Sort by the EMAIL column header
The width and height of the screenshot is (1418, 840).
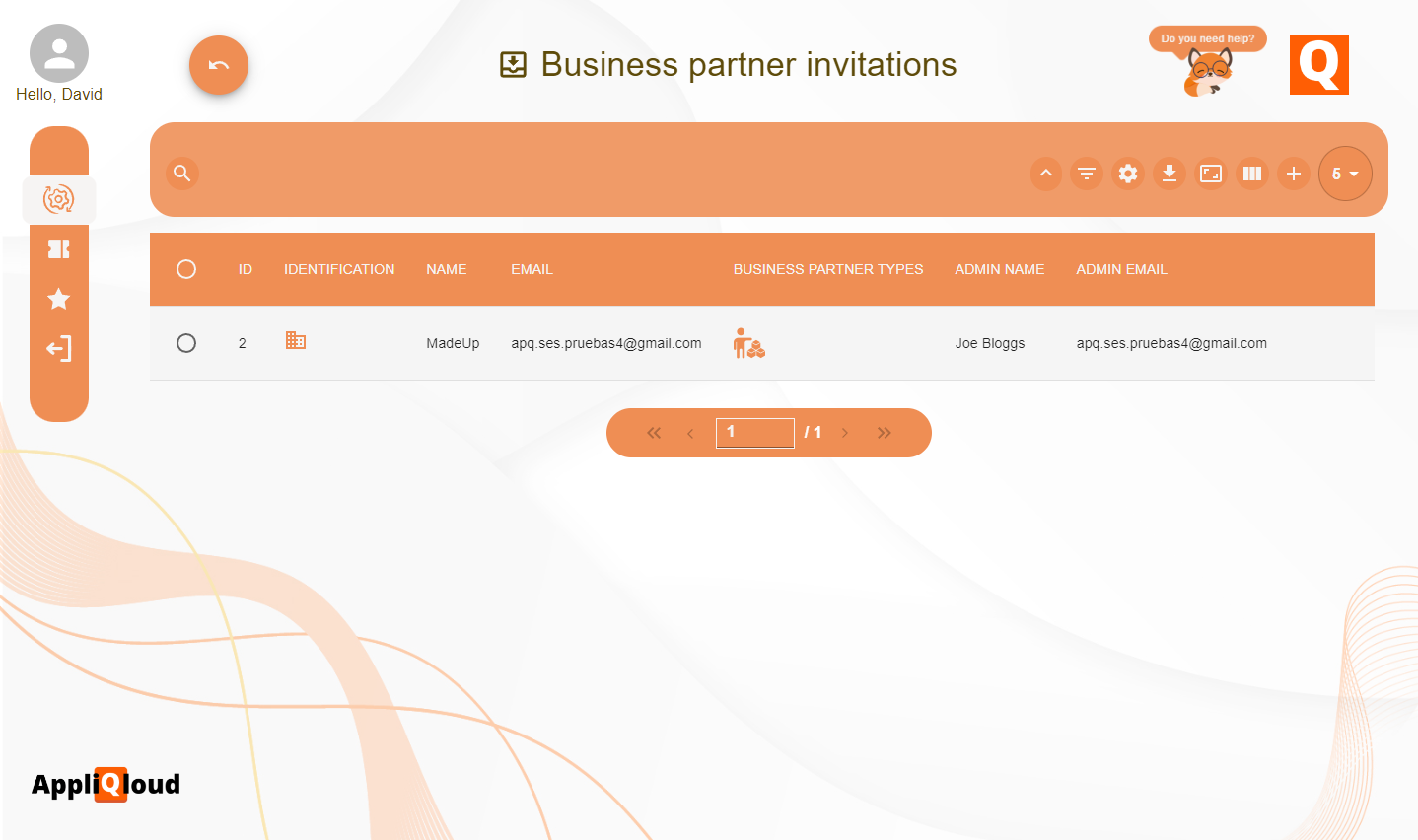coord(532,269)
